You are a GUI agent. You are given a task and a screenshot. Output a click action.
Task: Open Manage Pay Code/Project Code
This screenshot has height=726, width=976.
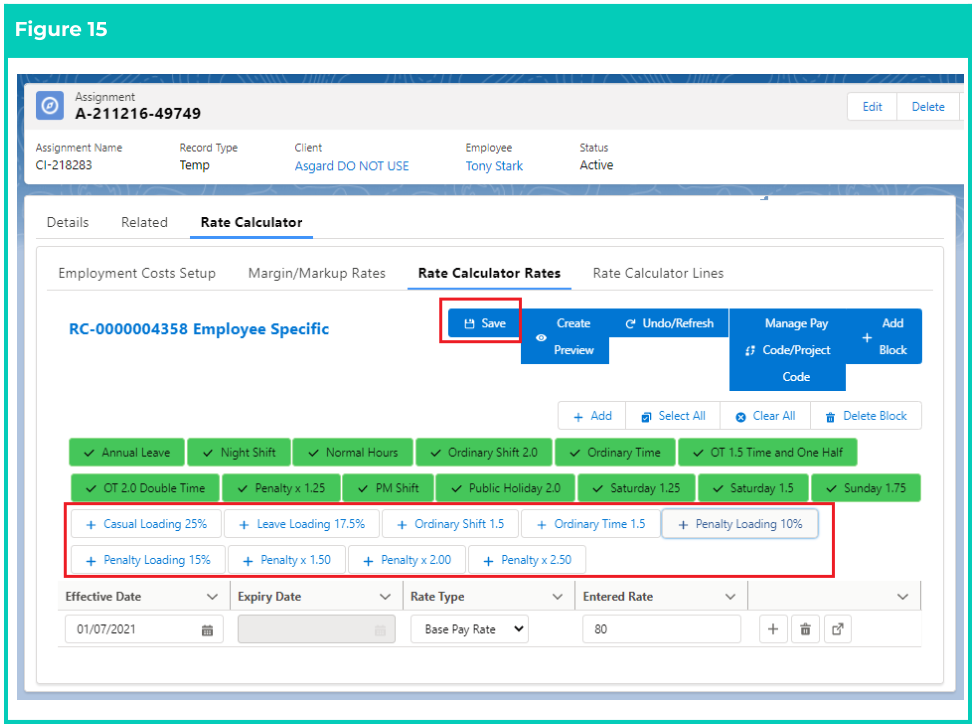(x=788, y=349)
